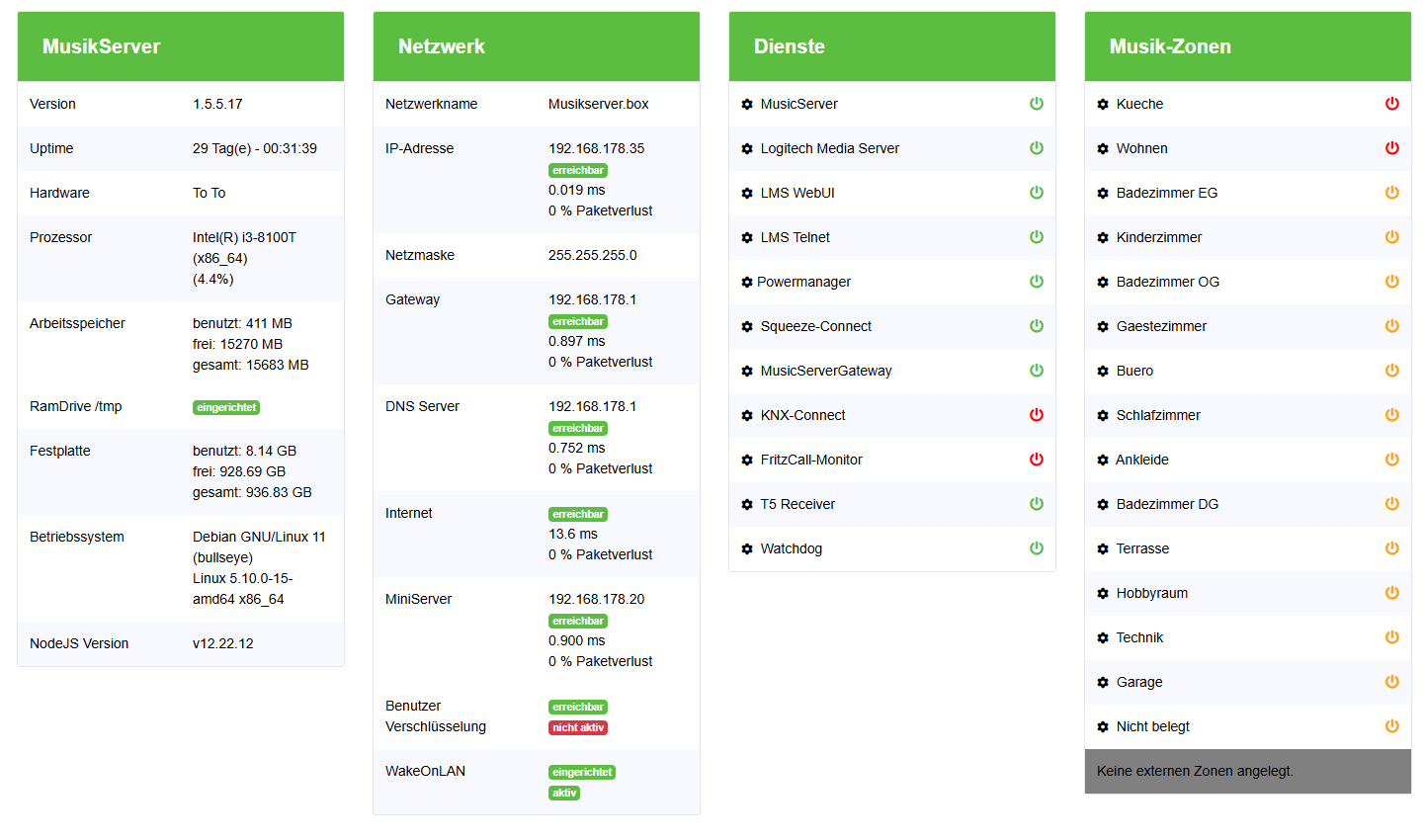Toggle power for the Kueche zone
The image size is (1425, 840).
click(x=1392, y=104)
